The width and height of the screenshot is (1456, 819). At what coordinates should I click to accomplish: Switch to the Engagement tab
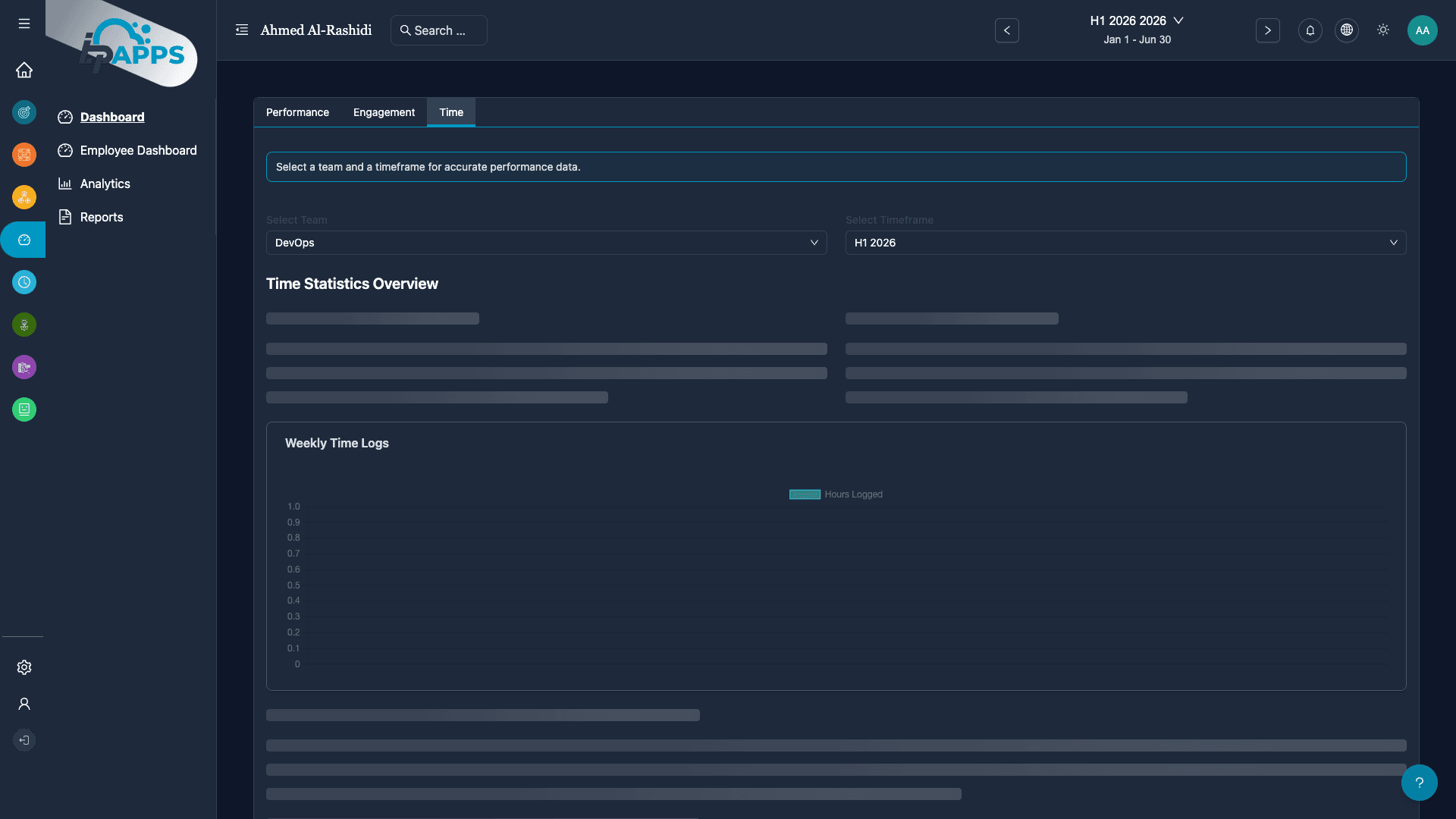[x=384, y=111]
